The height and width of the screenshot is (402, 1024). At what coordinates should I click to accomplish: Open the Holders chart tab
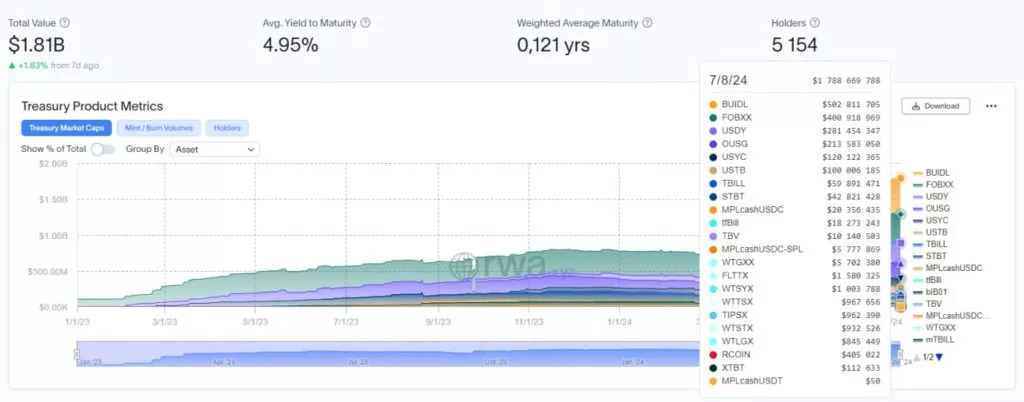227,128
